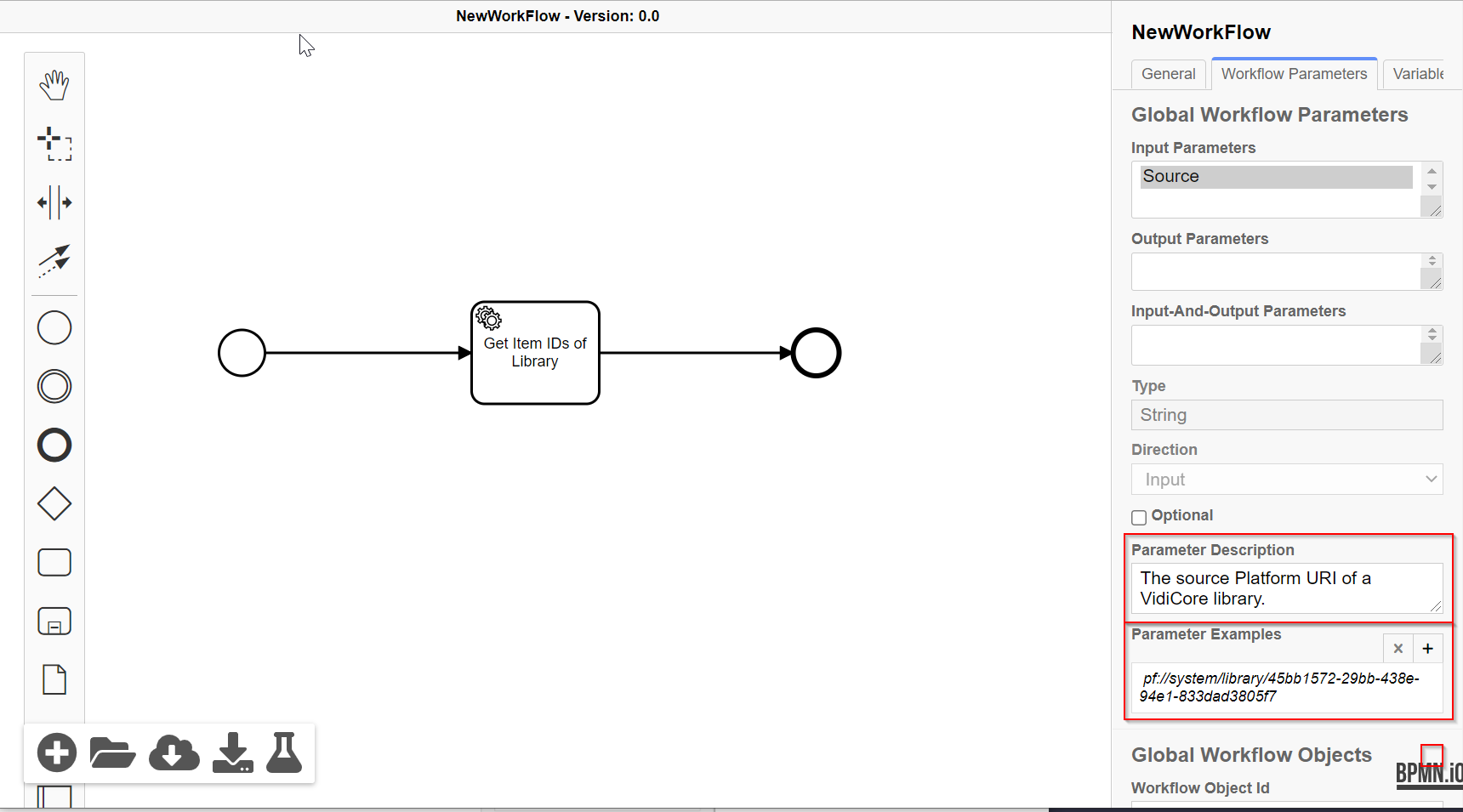The image size is (1463, 812).
Task: Open the Variables tab
Action: pos(1417,74)
